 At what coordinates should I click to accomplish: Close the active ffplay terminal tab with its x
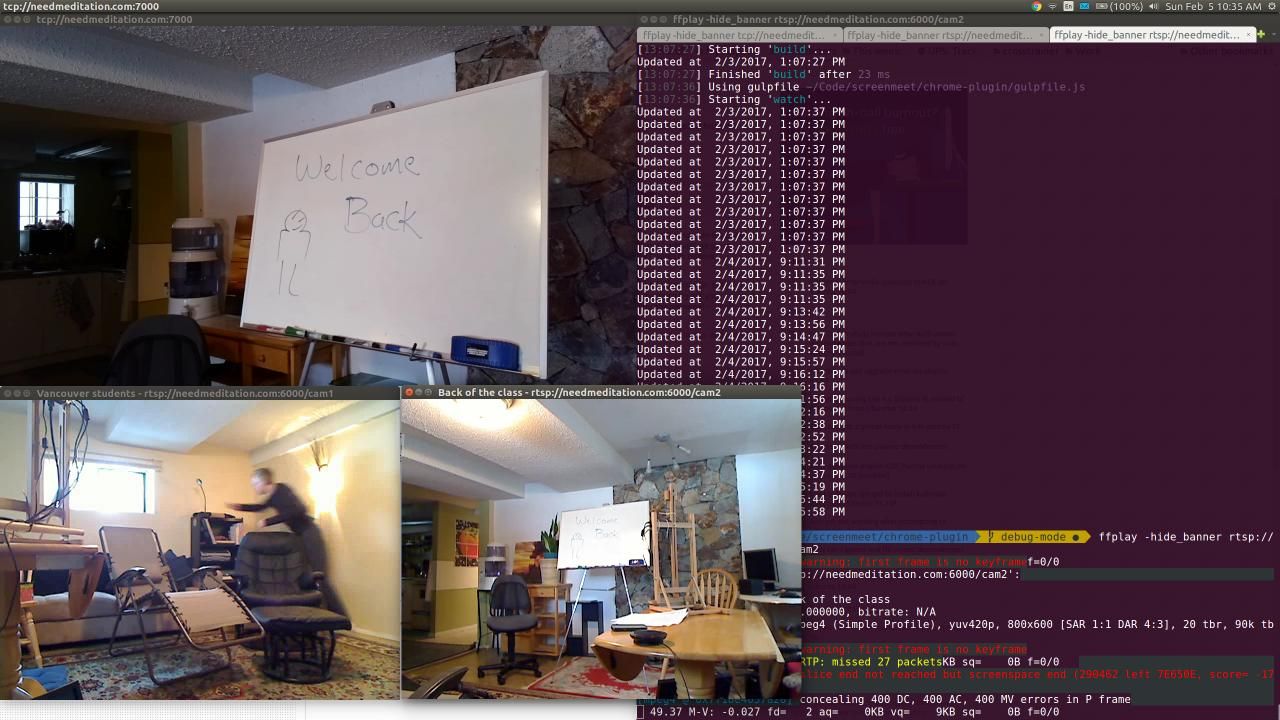tap(1249, 35)
